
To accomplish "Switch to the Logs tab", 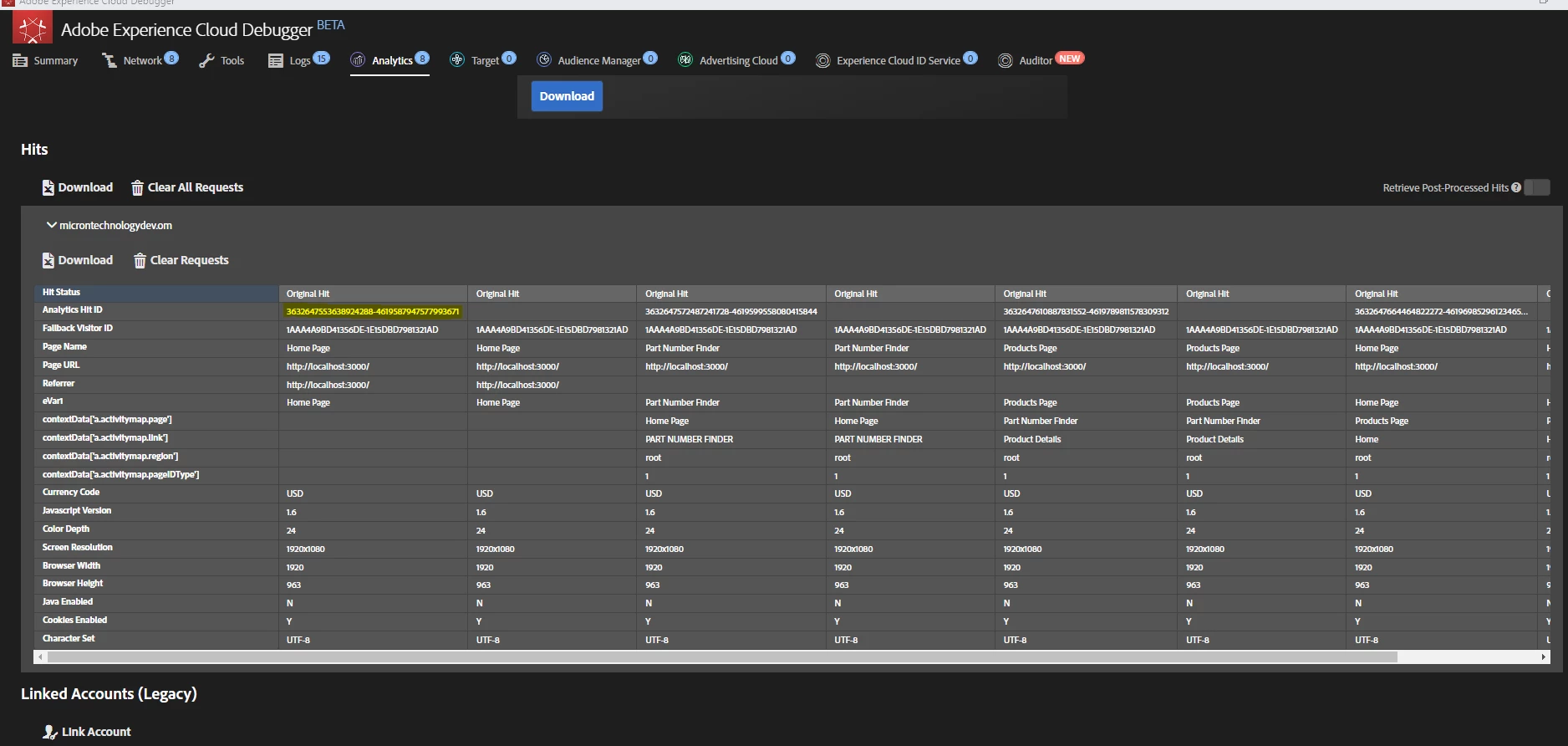I will (x=298, y=60).
